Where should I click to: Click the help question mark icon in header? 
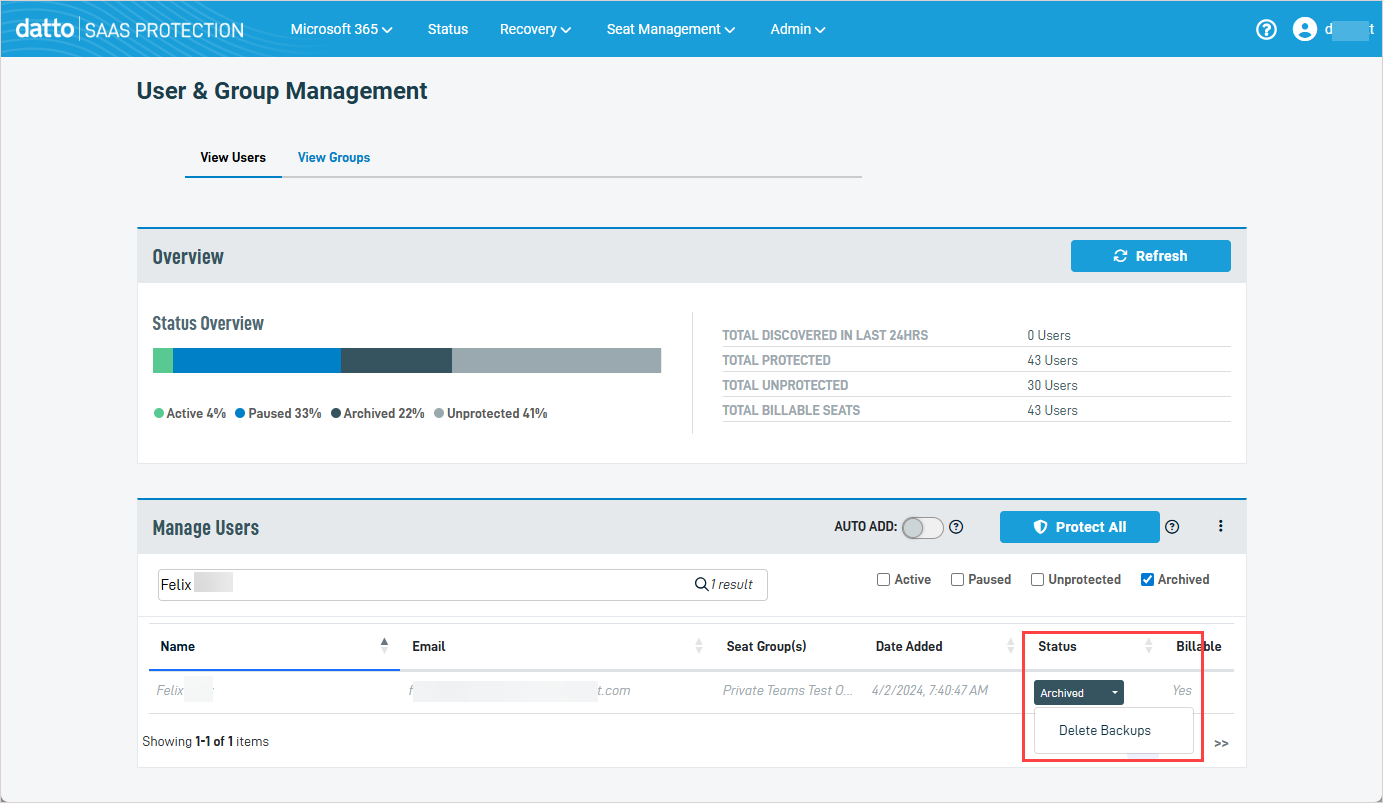click(1266, 29)
